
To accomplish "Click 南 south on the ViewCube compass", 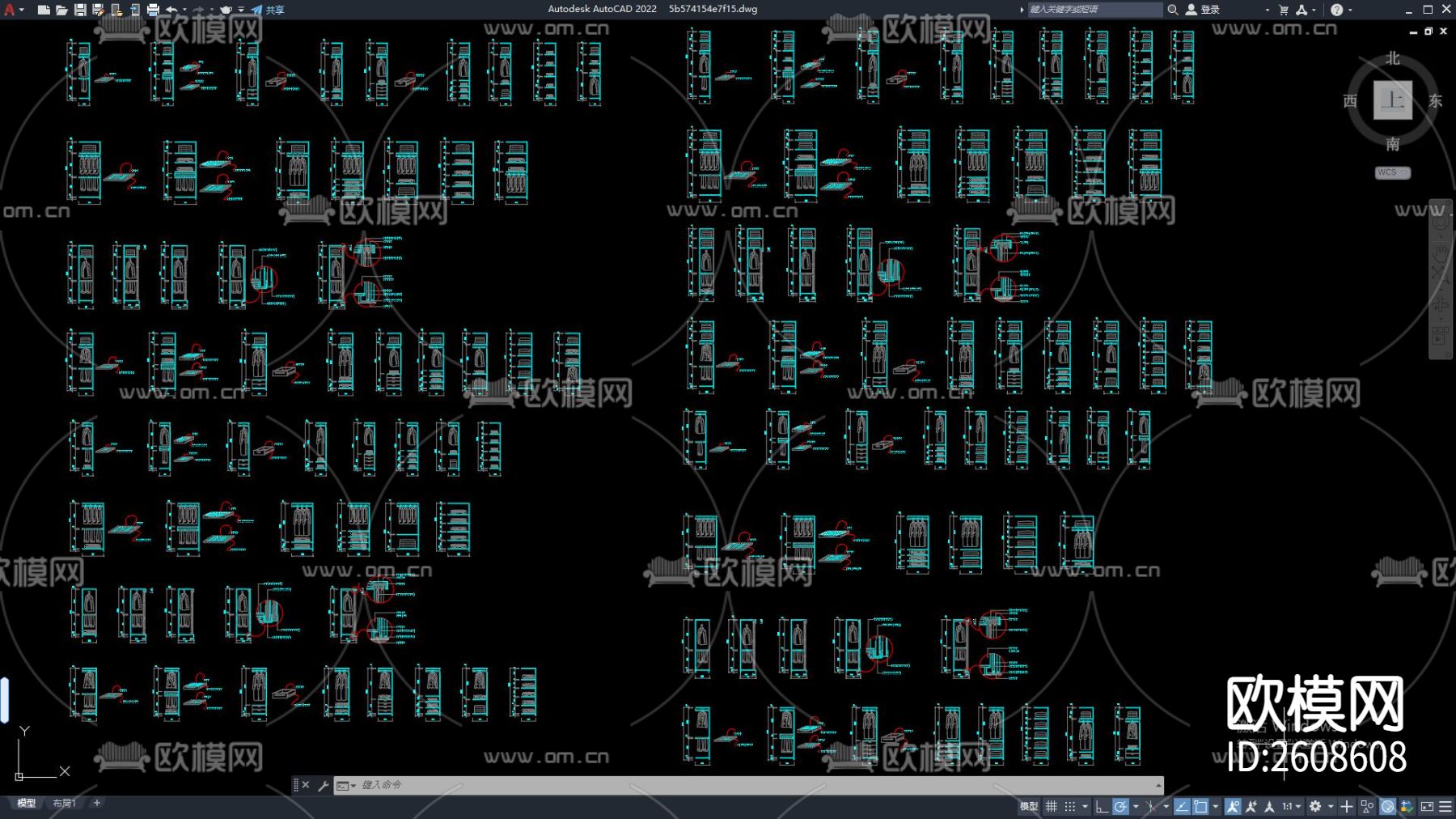I will [x=1392, y=144].
